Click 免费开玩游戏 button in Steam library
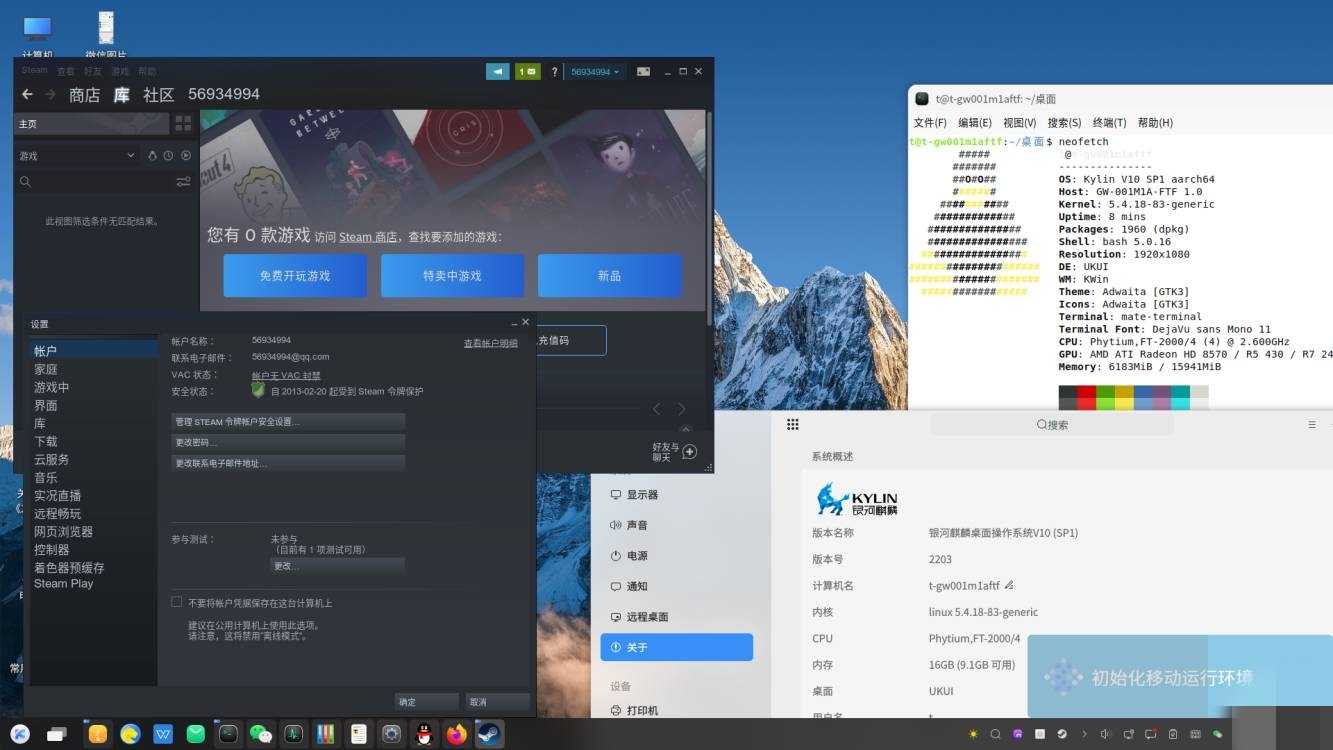The width and height of the screenshot is (1333, 750). click(295, 275)
